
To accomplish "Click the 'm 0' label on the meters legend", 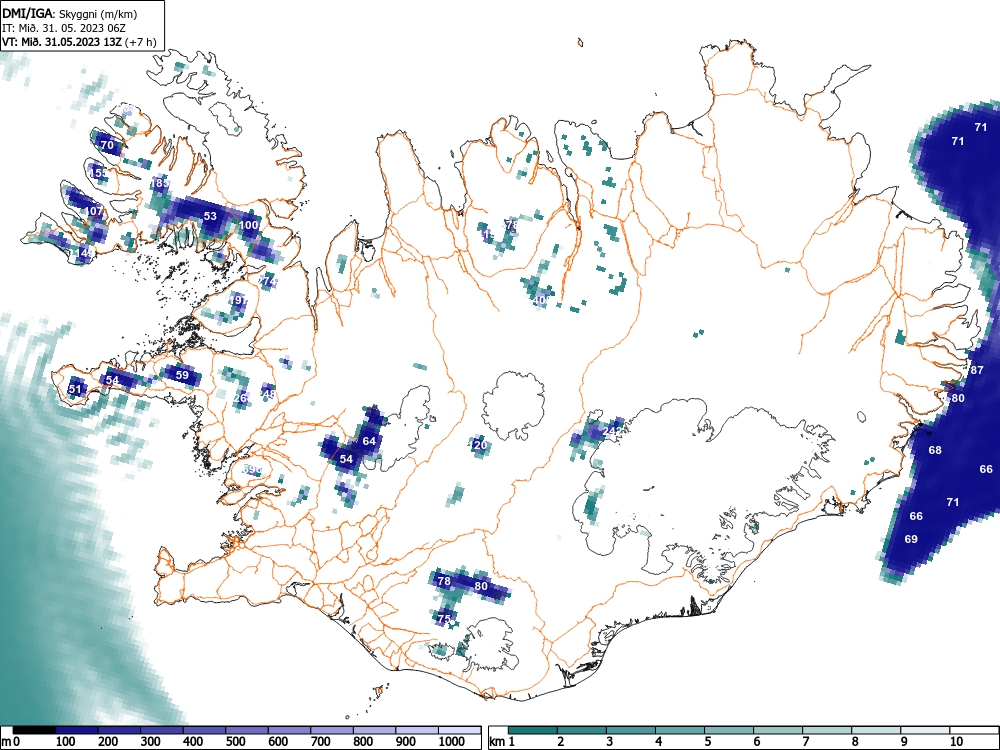I will pyautogui.click(x=11, y=742).
